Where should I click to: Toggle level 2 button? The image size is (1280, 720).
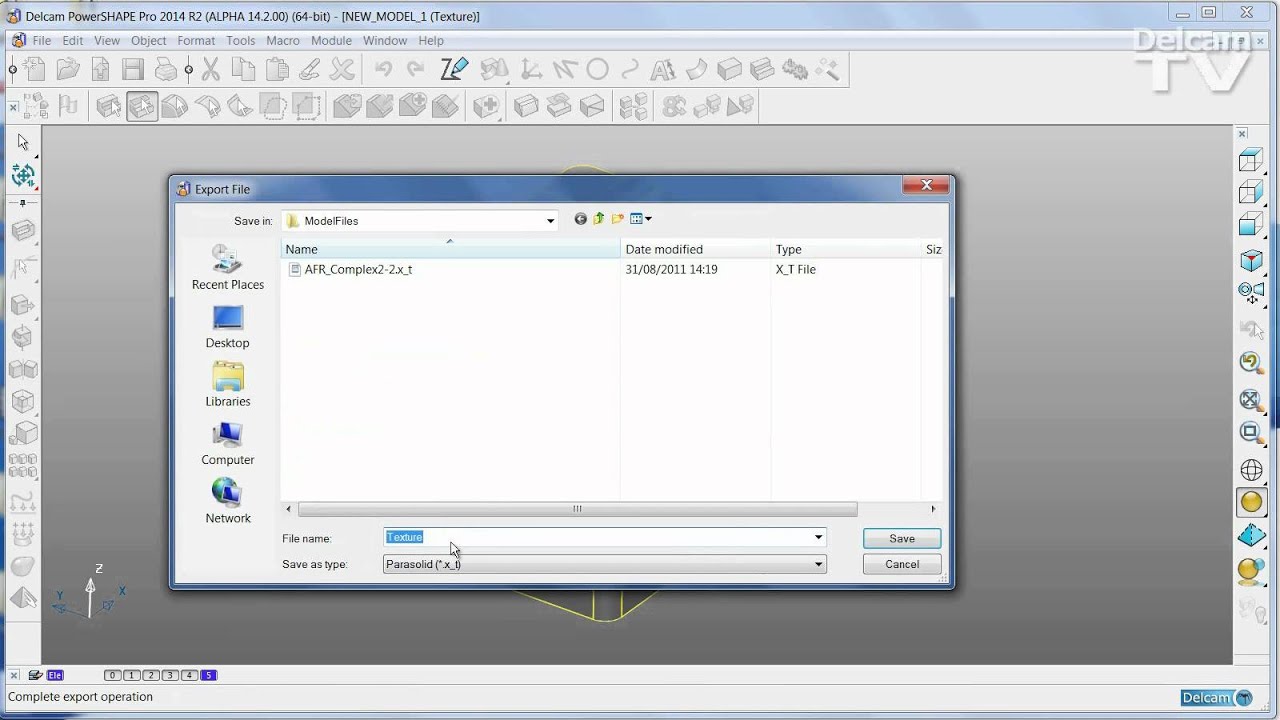click(150, 676)
